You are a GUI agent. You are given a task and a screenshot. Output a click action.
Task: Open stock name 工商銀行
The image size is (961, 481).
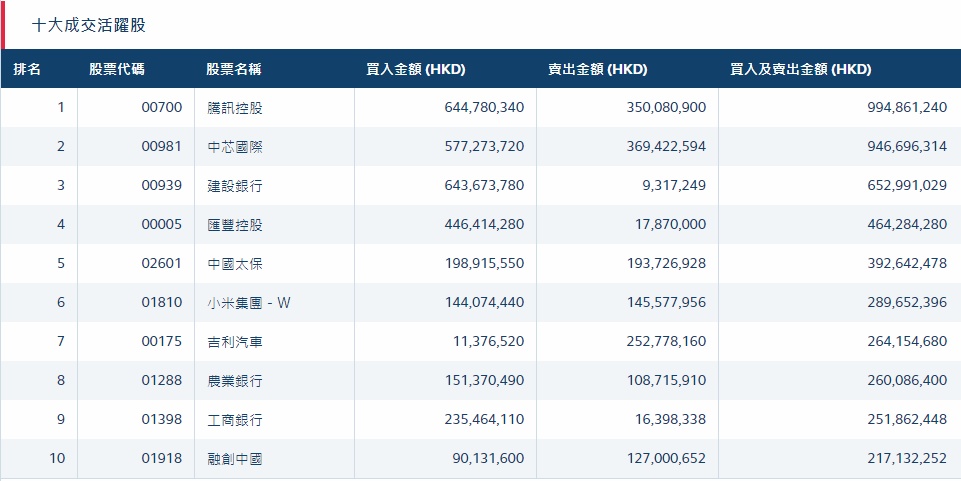pyautogui.click(x=235, y=420)
